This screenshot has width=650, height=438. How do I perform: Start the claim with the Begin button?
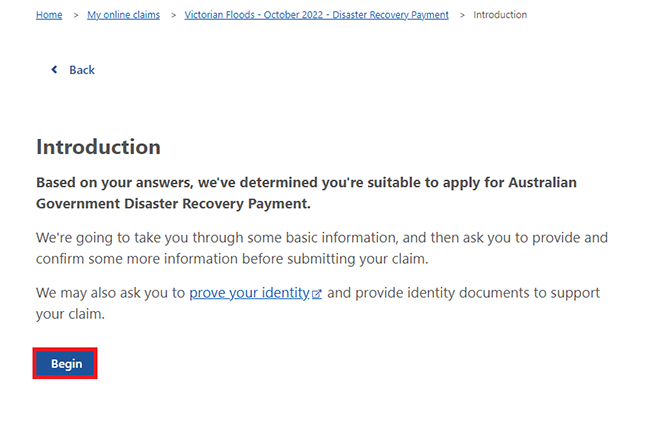[65, 363]
